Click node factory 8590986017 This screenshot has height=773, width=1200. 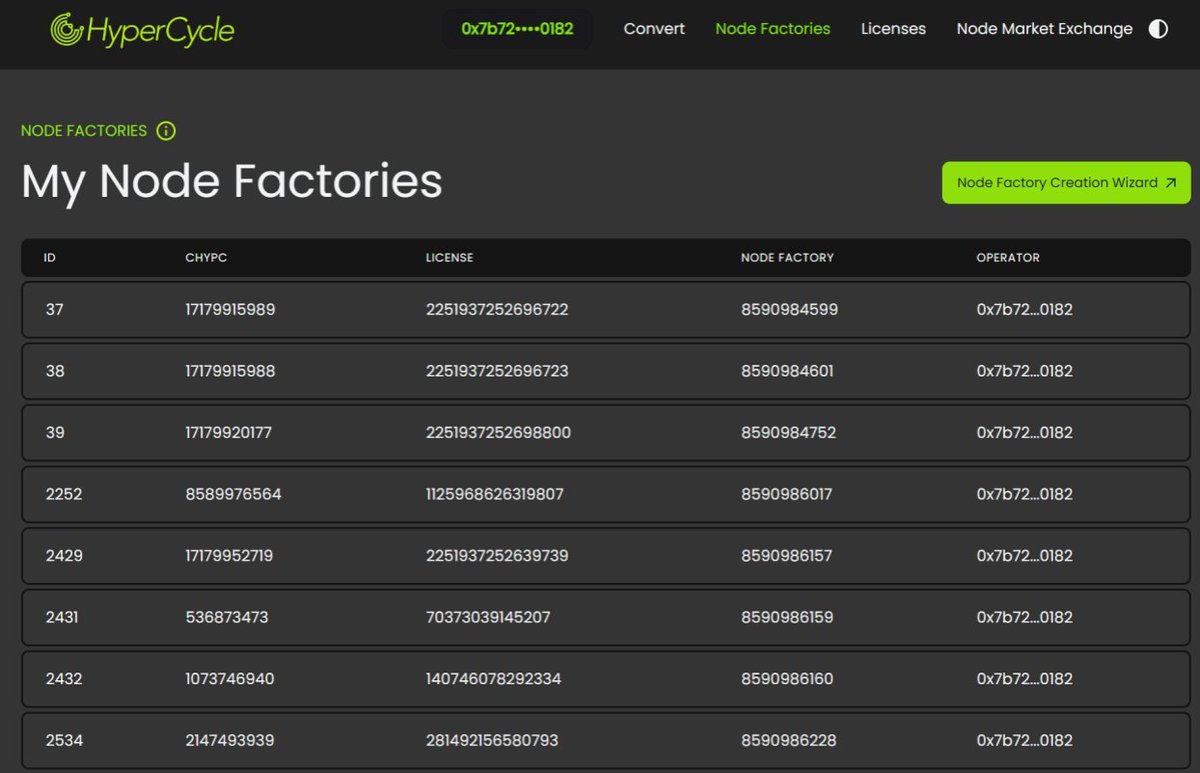coord(786,494)
